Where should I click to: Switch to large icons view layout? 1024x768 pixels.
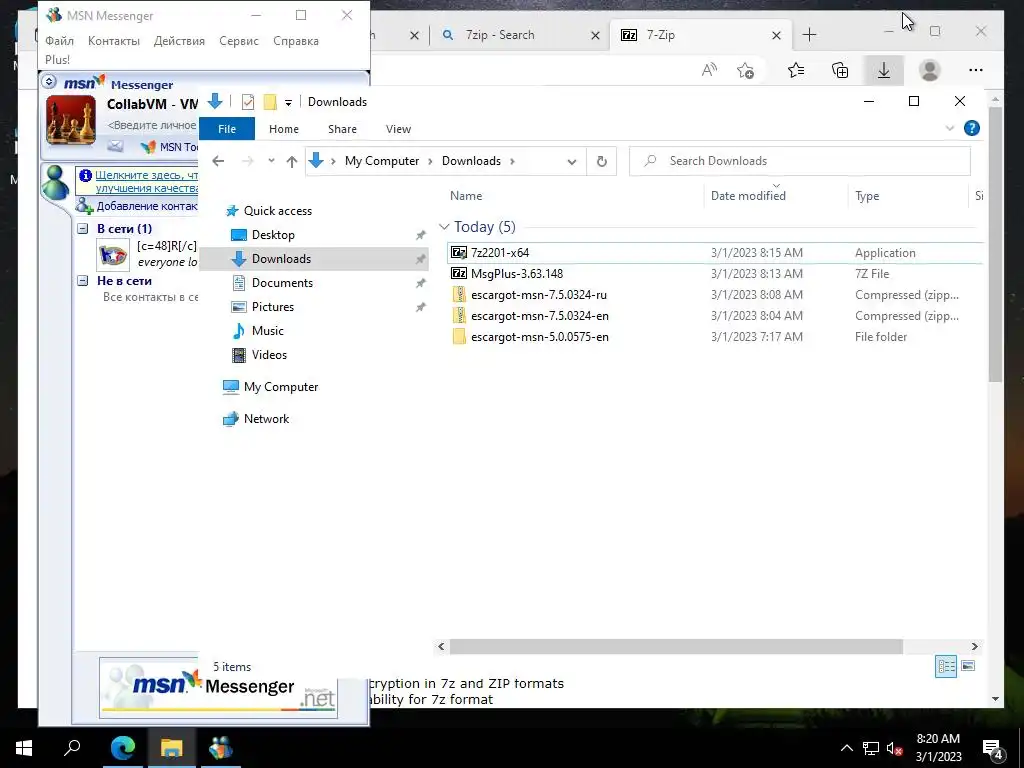pos(968,666)
